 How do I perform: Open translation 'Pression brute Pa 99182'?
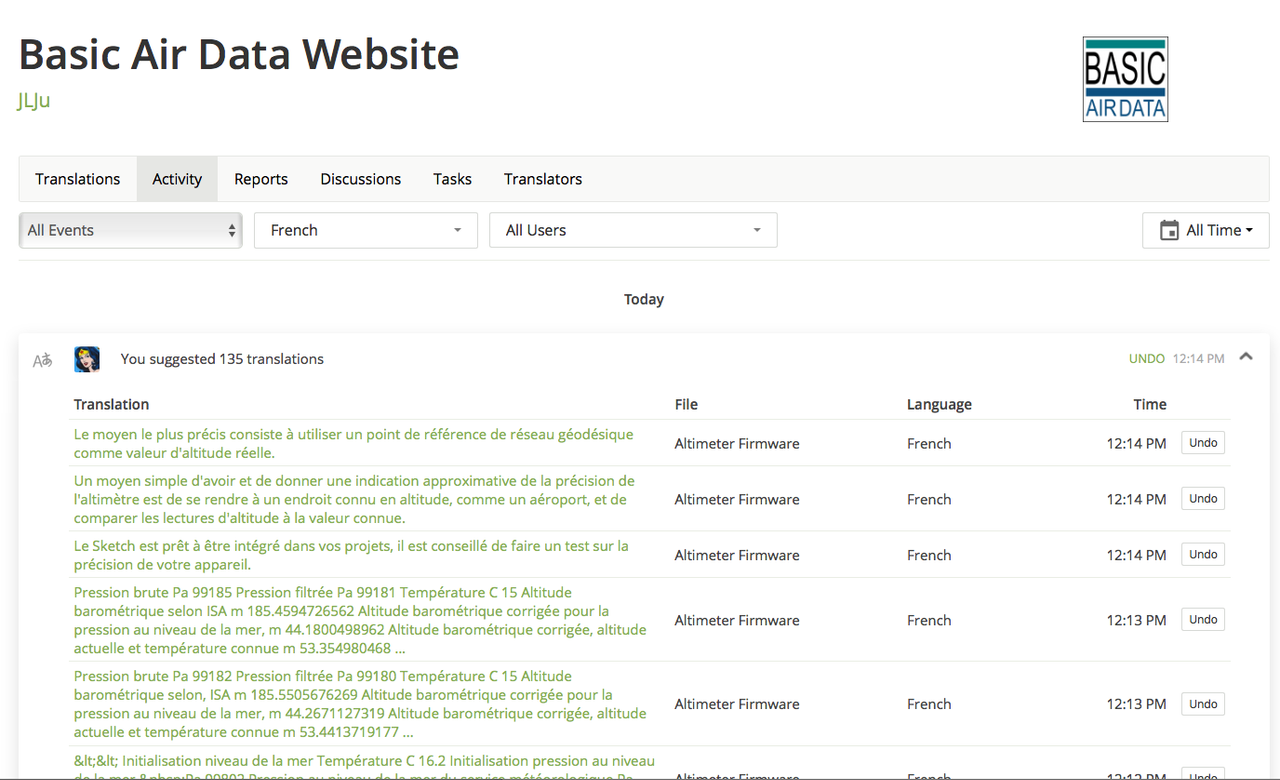(x=360, y=704)
